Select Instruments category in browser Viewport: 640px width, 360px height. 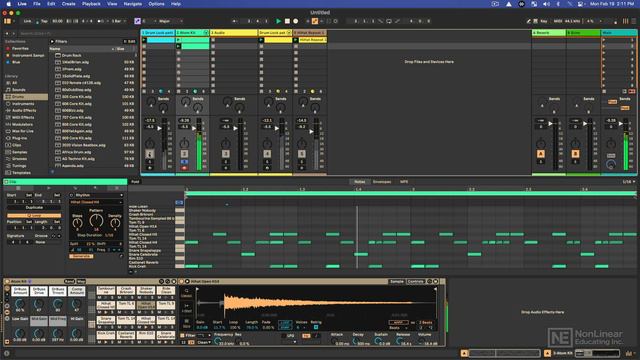(x=23, y=104)
